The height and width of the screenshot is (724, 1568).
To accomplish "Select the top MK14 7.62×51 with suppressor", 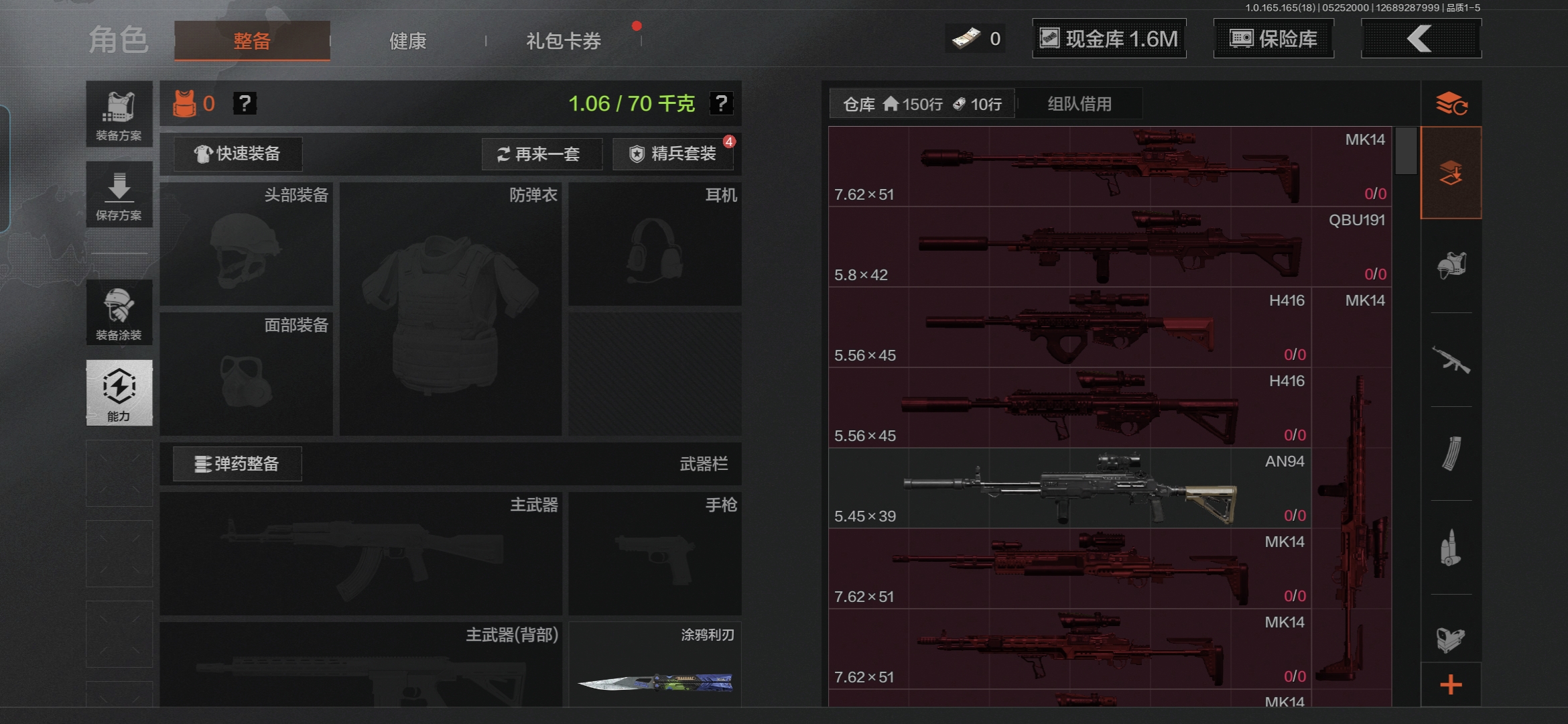I will coord(1110,166).
